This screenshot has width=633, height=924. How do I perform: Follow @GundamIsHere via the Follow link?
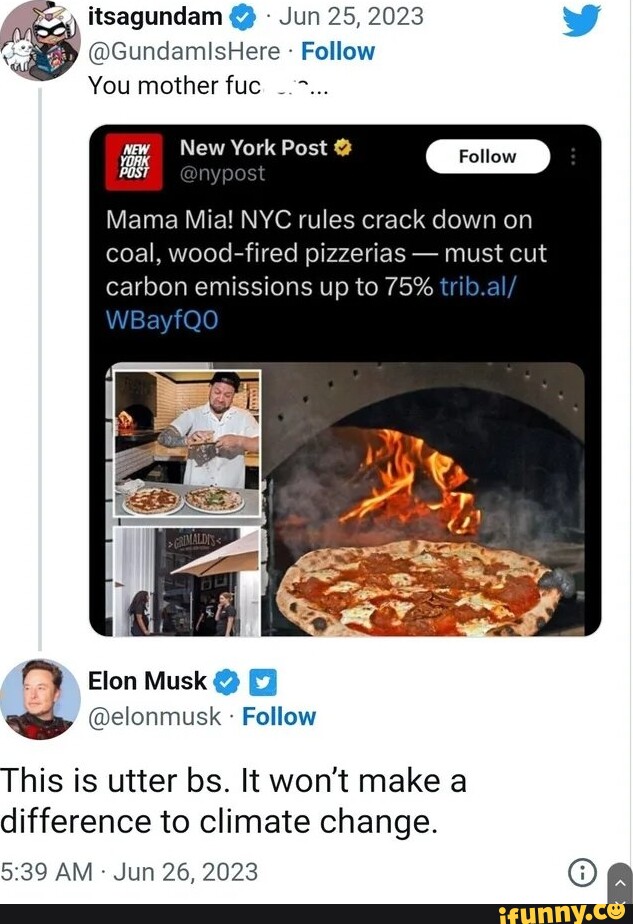pyautogui.click(x=338, y=51)
